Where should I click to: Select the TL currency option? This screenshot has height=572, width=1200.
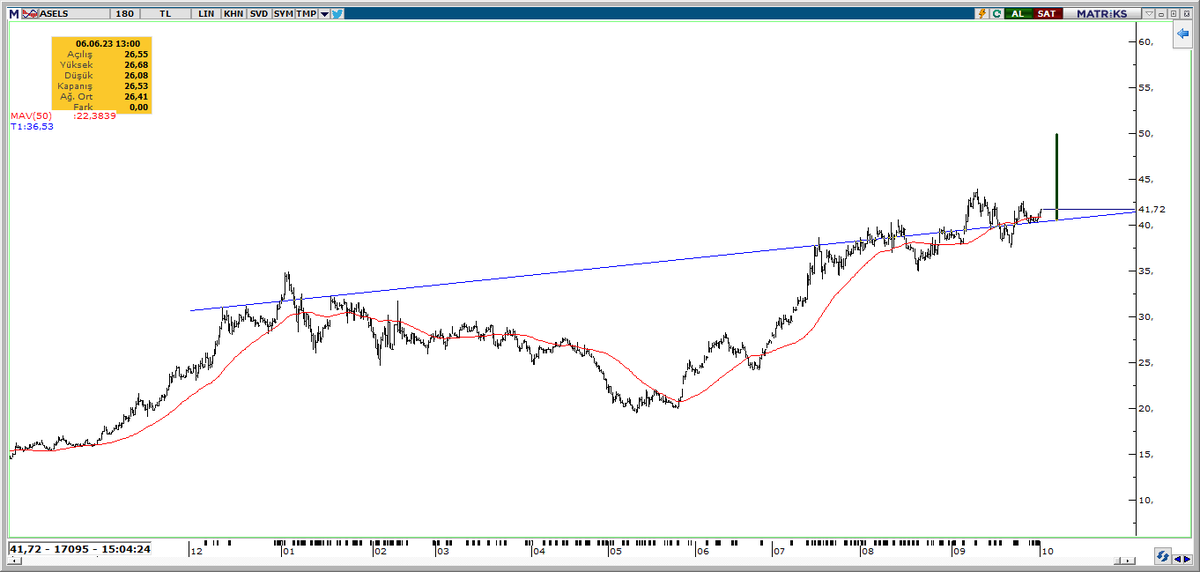click(165, 14)
